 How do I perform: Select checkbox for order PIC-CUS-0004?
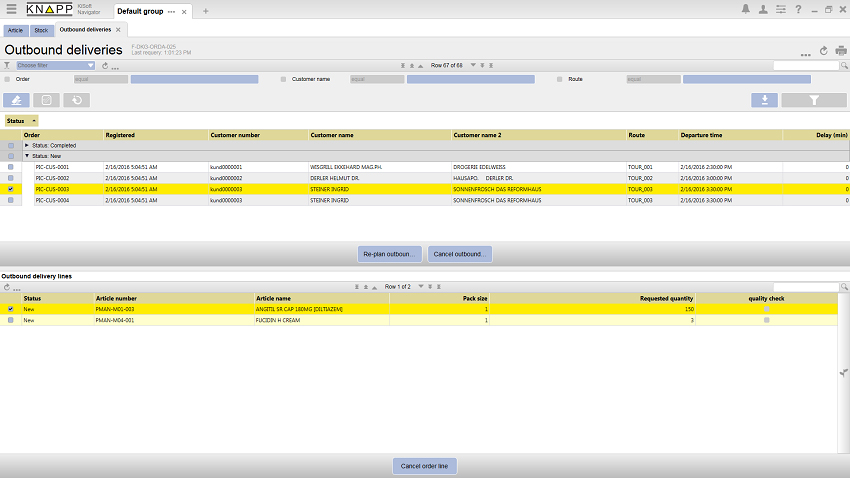point(10,200)
